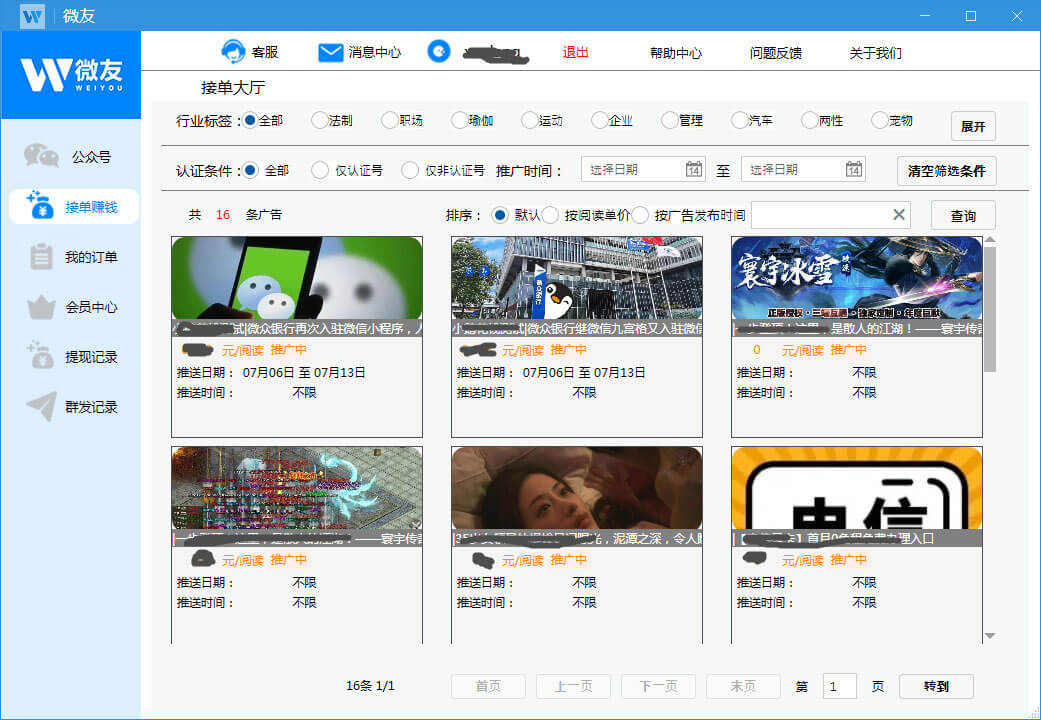Open the start date calendar picker
Screen dimensions: 1041x720
[x=694, y=170]
